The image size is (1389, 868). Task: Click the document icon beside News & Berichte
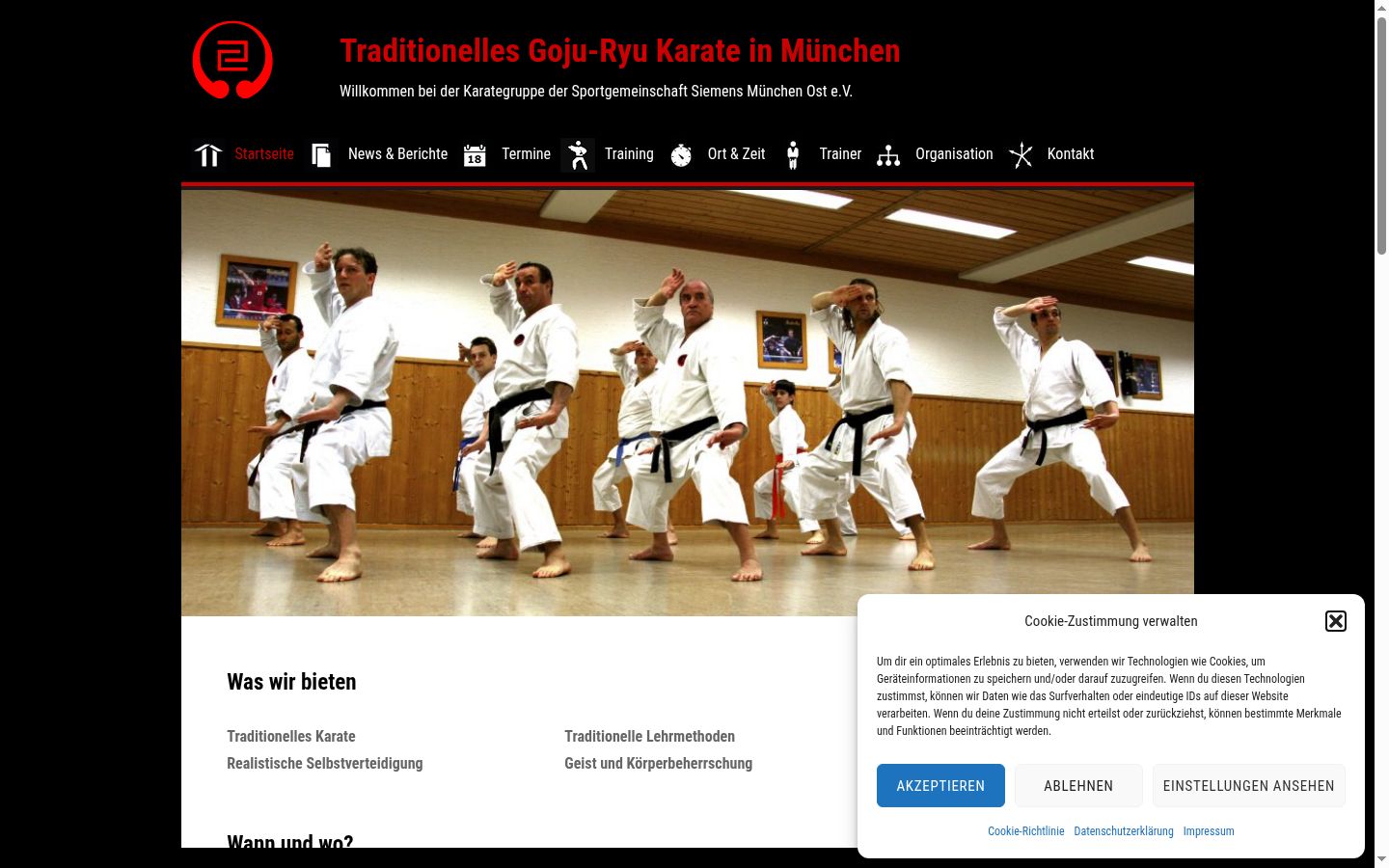coord(321,154)
